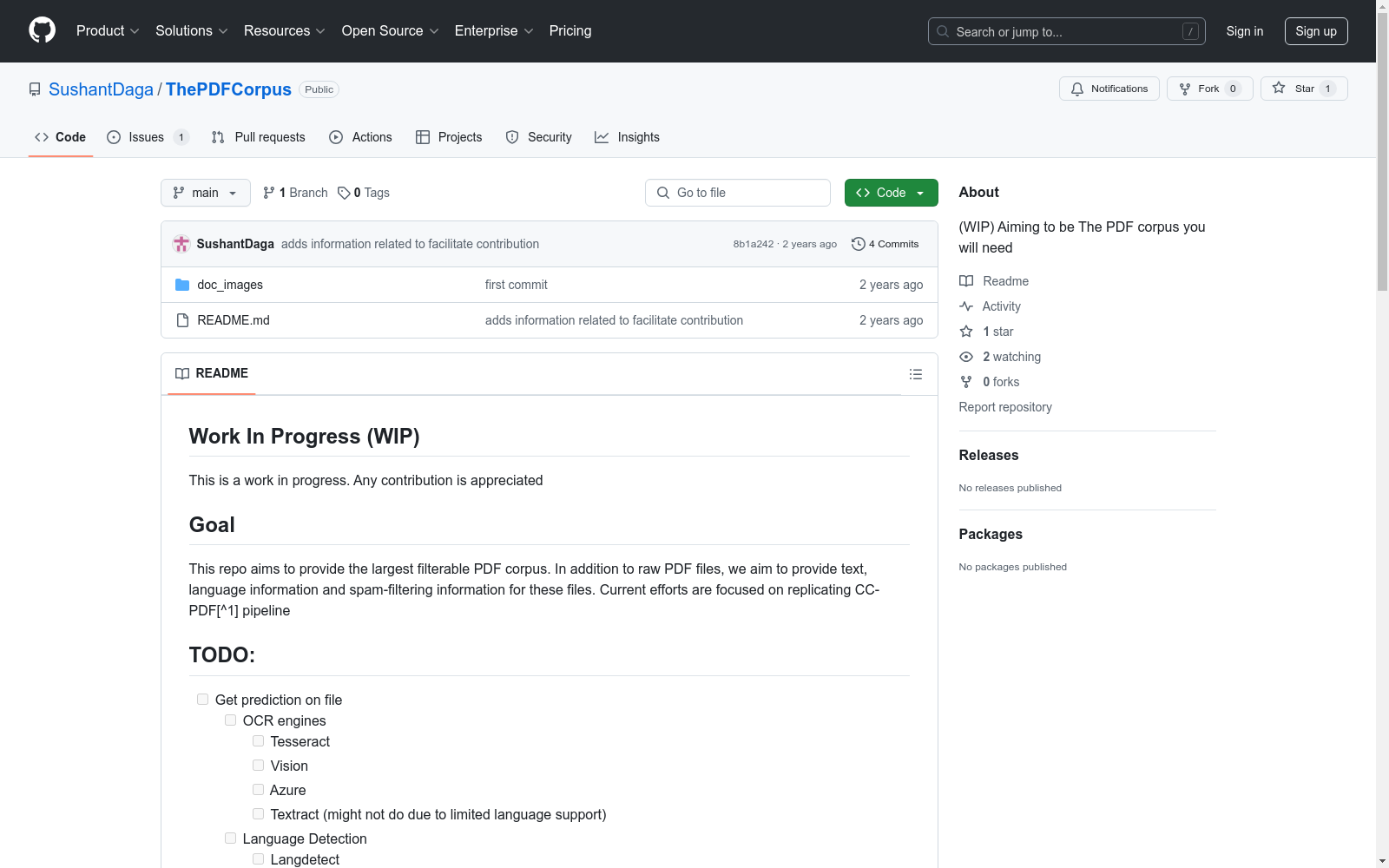Open the 4 Commits history link
The height and width of the screenshot is (868, 1389).
(x=885, y=244)
